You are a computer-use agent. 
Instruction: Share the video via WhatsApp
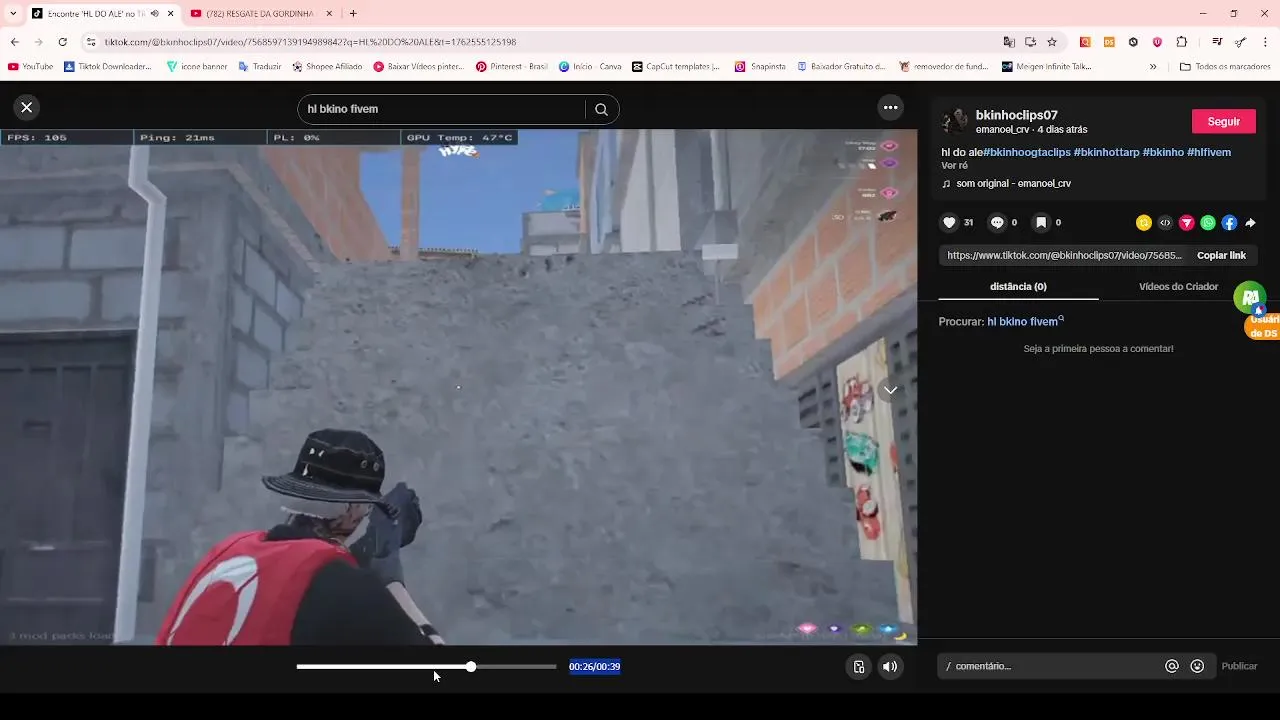(1208, 223)
